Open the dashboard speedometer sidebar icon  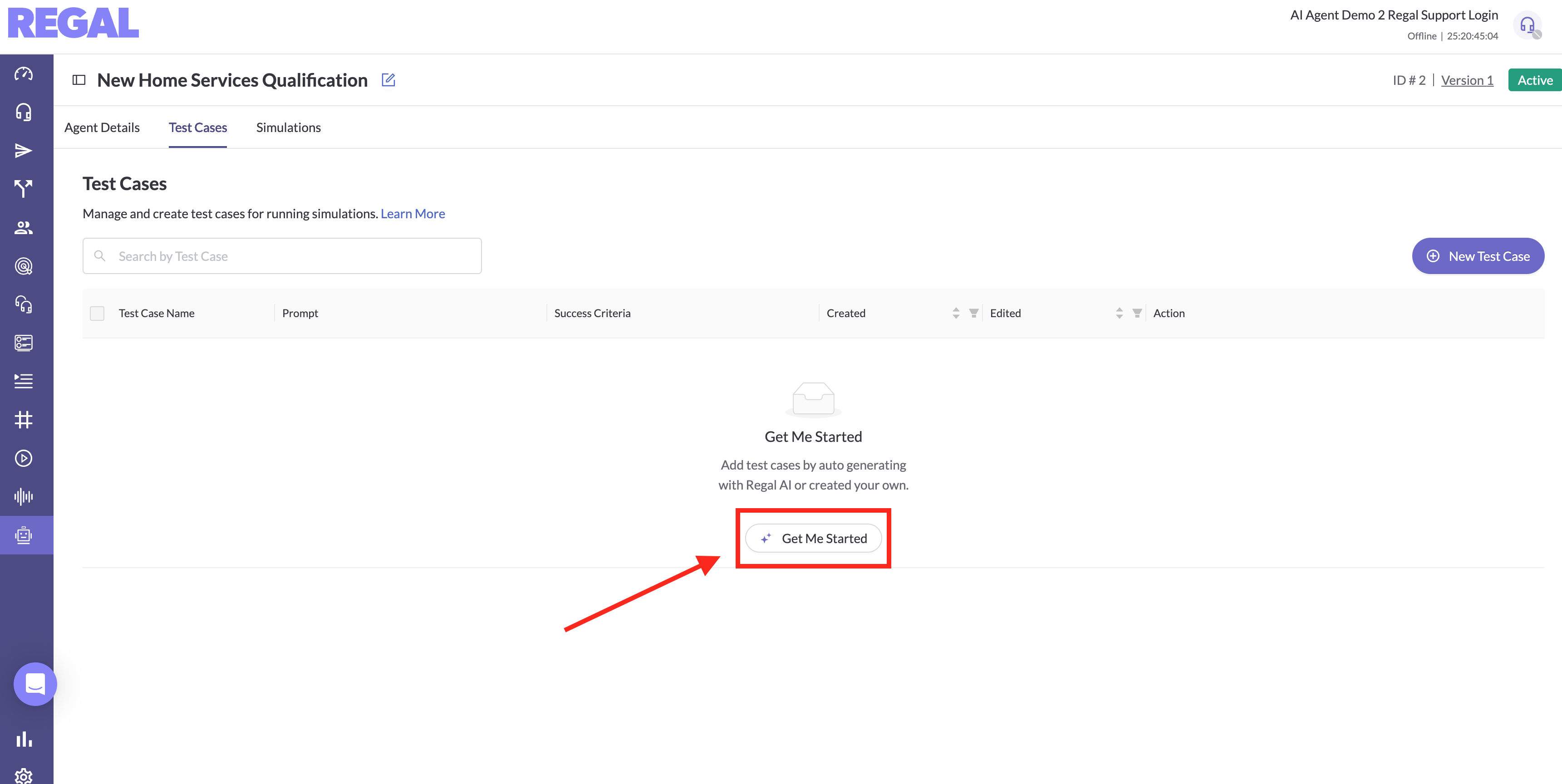click(x=24, y=74)
